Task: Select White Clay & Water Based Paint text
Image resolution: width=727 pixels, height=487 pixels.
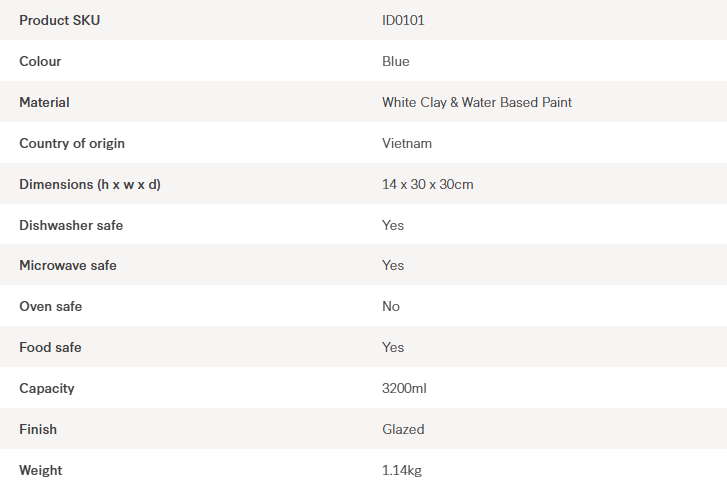Action: 477,102
